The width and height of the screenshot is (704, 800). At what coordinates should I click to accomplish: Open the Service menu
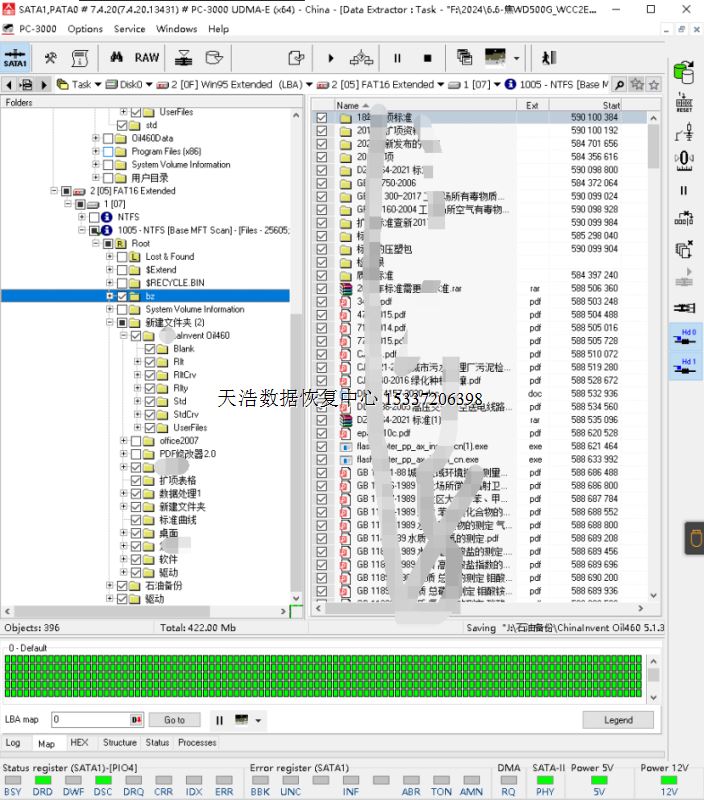(x=129, y=29)
